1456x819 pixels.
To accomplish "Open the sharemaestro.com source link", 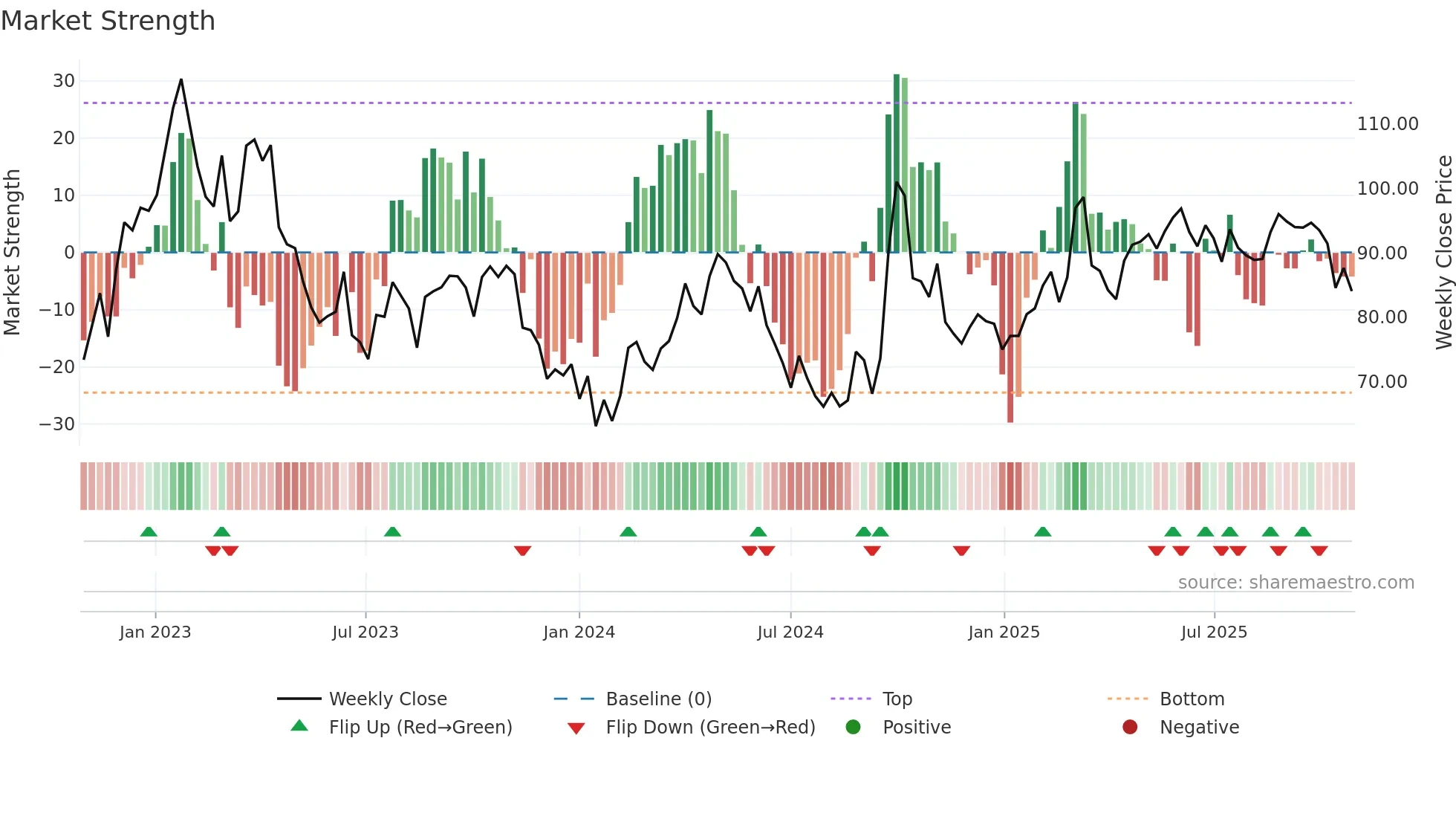I will click(x=1296, y=583).
